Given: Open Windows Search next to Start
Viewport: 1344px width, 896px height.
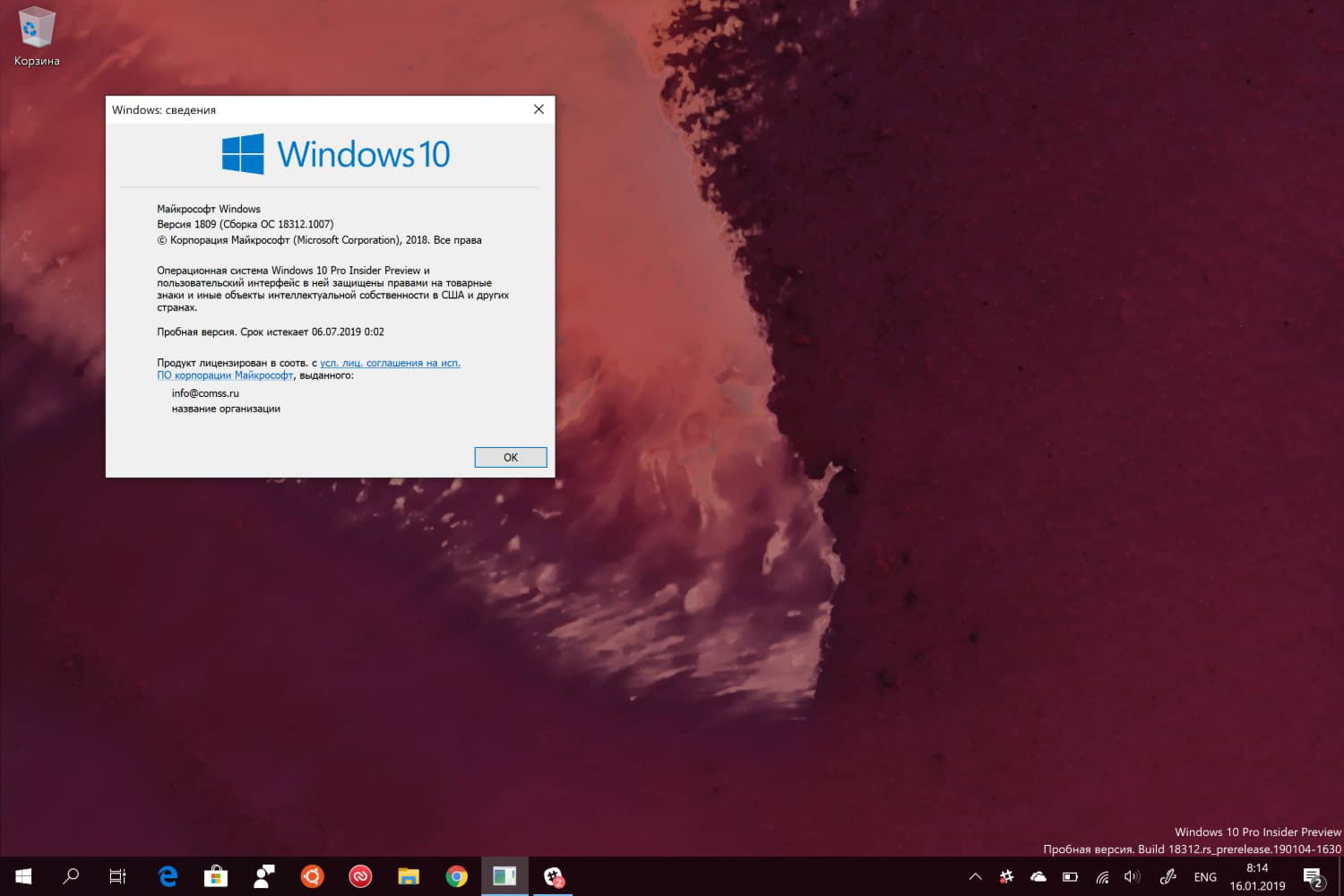Looking at the screenshot, I should (x=72, y=876).
